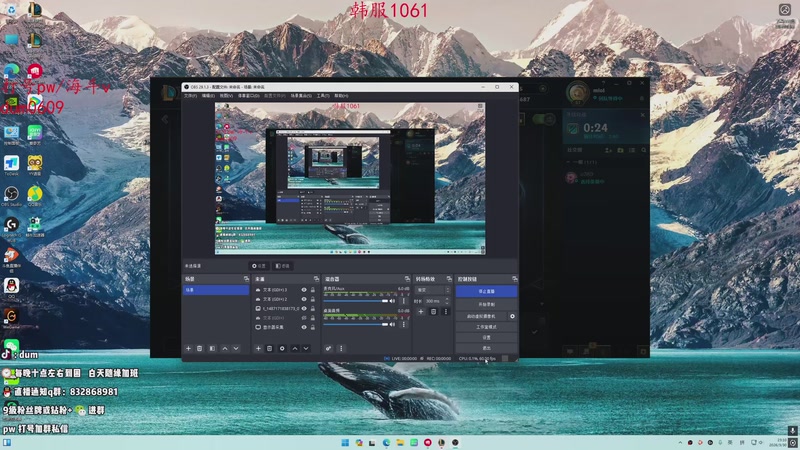Open the mixer panel three-dot menu
800x450 pixels.
point(341,348)
